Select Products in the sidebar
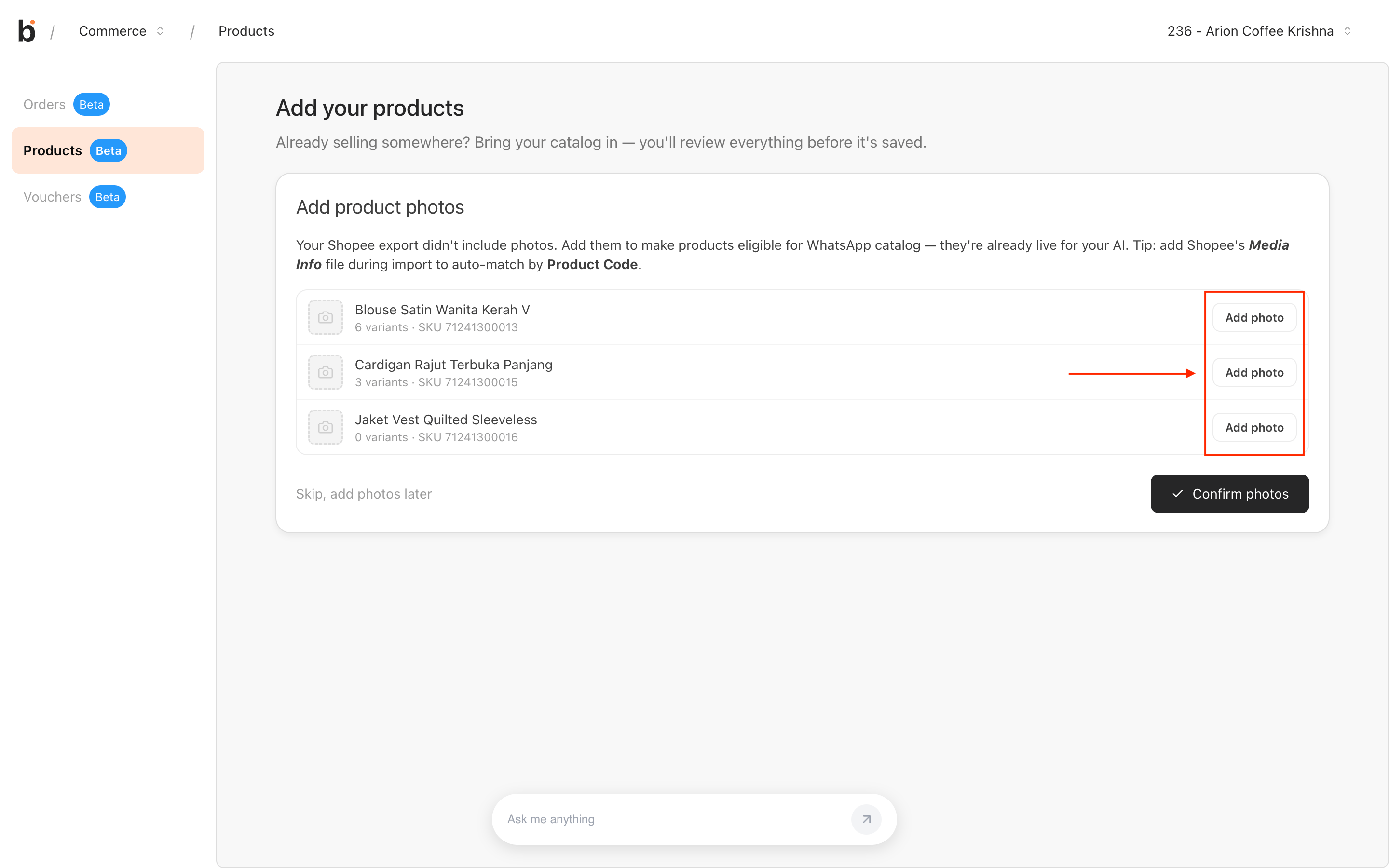Viewport: 1389px width, 868px height. click(x=108, y=150)
